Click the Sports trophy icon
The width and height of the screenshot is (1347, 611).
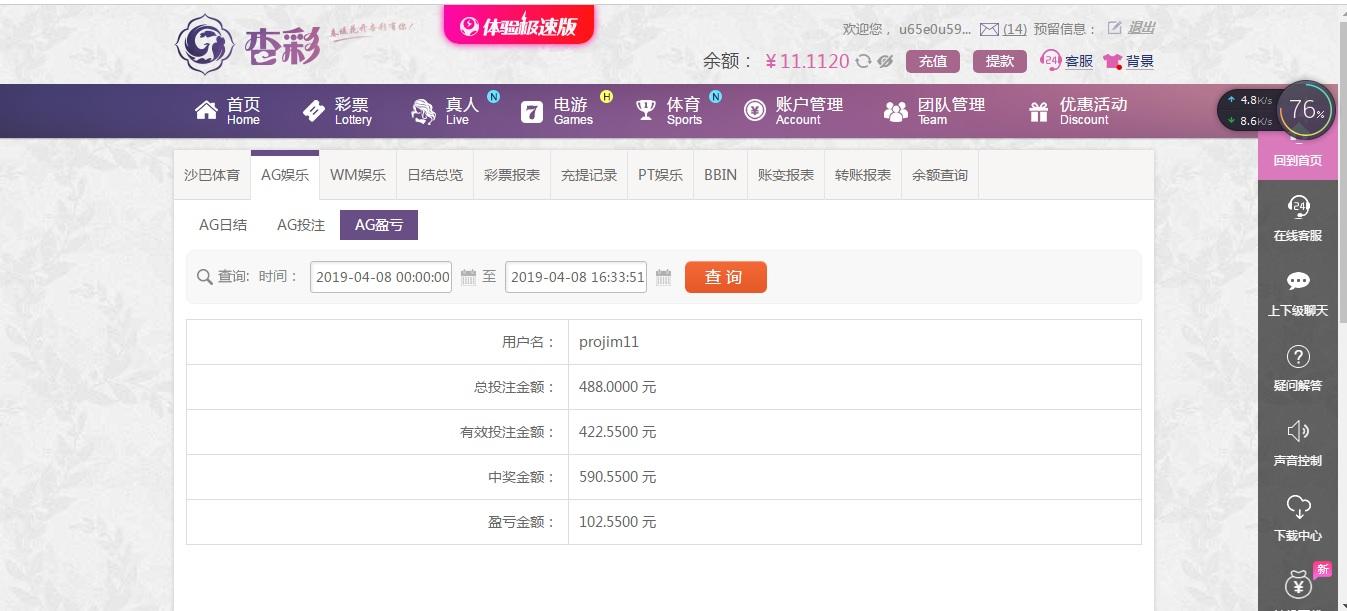pos(646,110)
